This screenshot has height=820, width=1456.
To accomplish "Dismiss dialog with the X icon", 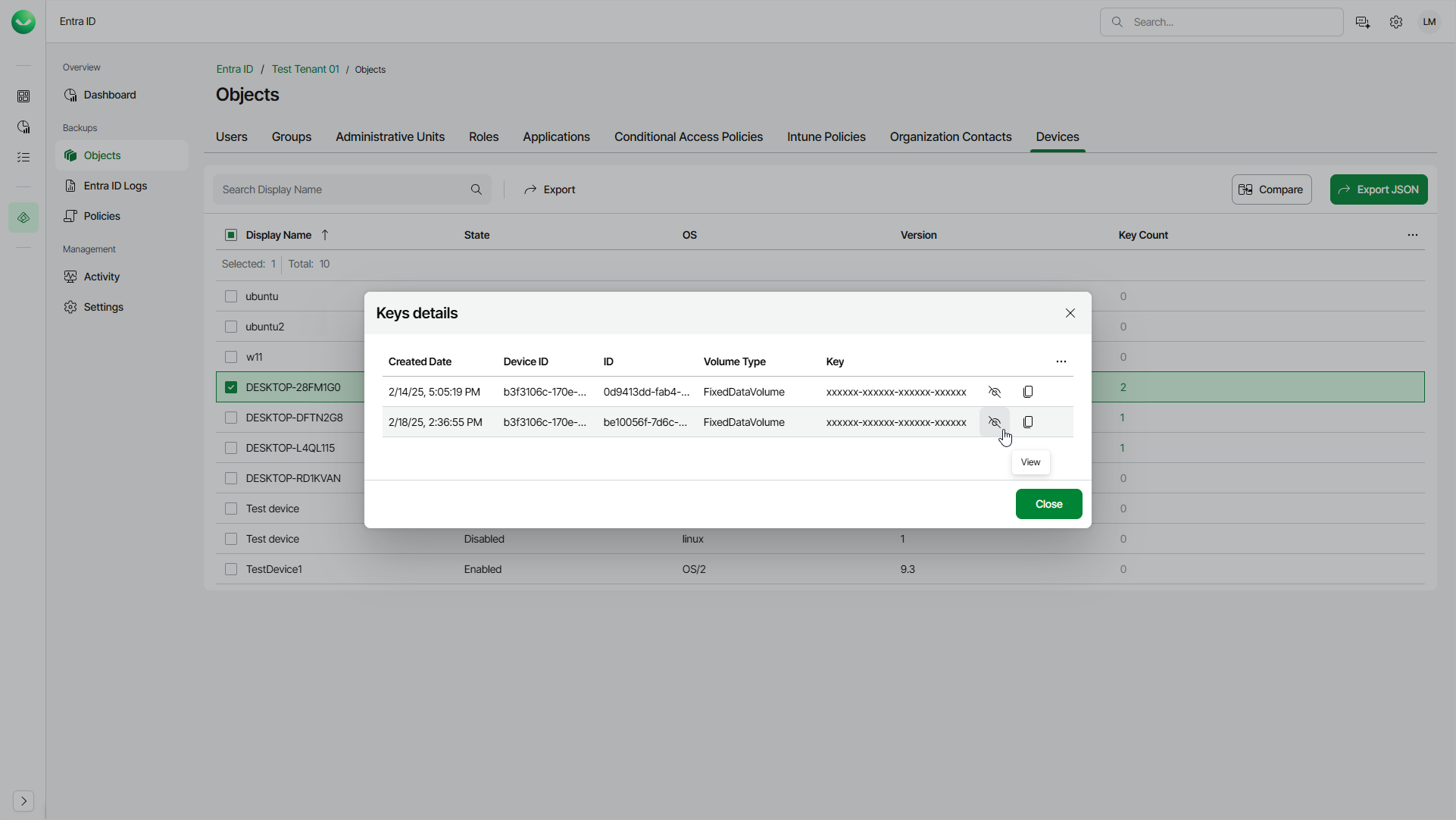I will [x=1070, y=313].
